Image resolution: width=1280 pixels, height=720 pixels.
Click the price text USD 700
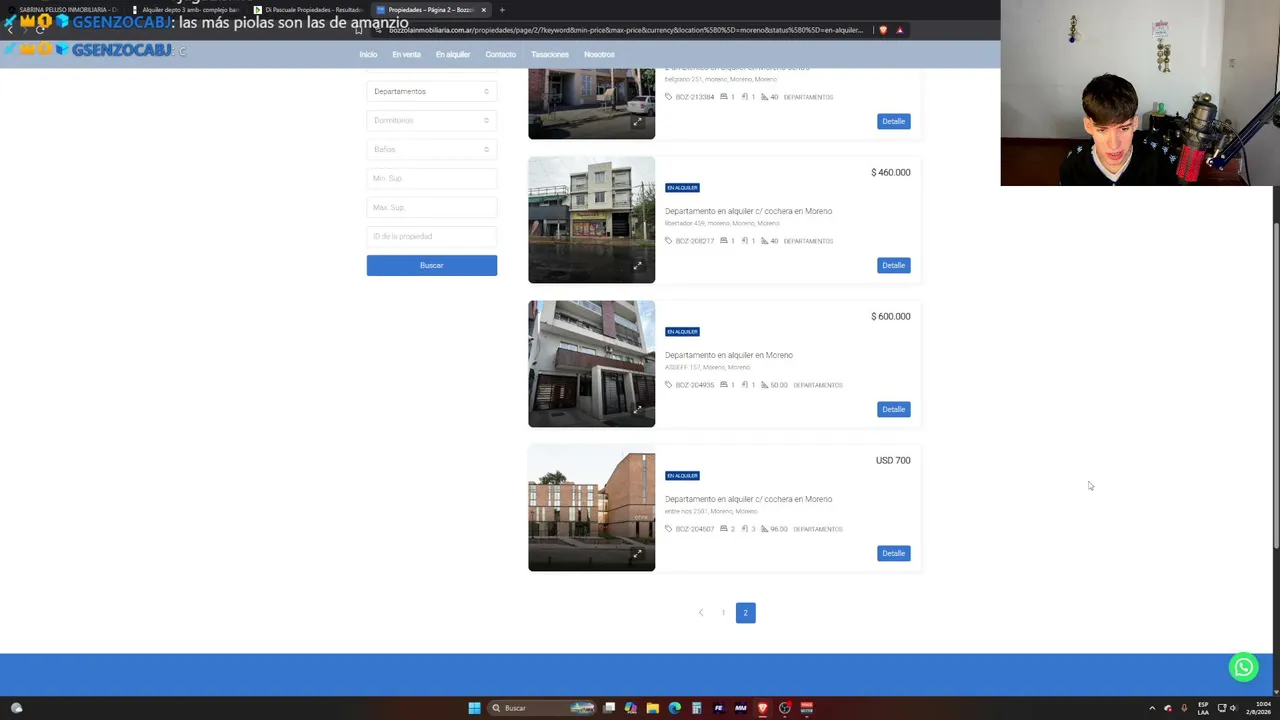[893, 460]
